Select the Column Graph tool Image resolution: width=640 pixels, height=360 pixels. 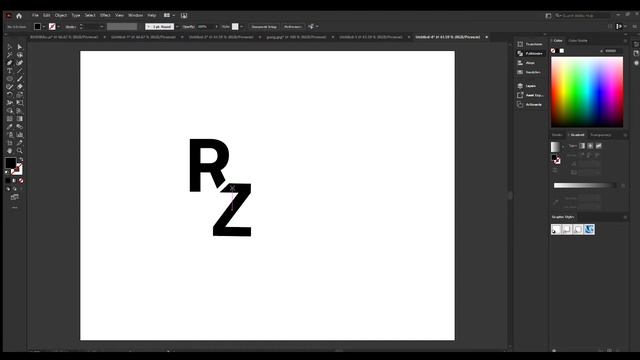click(x=20, y=135)
